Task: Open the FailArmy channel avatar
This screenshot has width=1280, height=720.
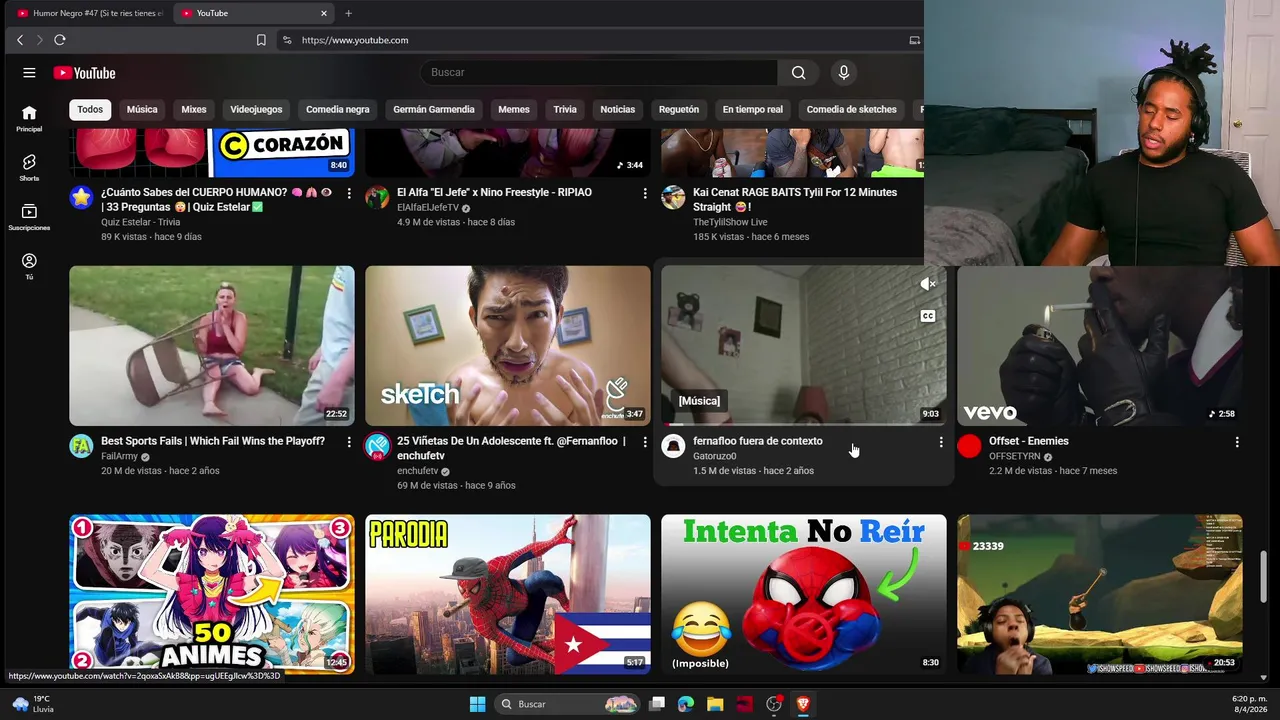Action: coord(81,446)
